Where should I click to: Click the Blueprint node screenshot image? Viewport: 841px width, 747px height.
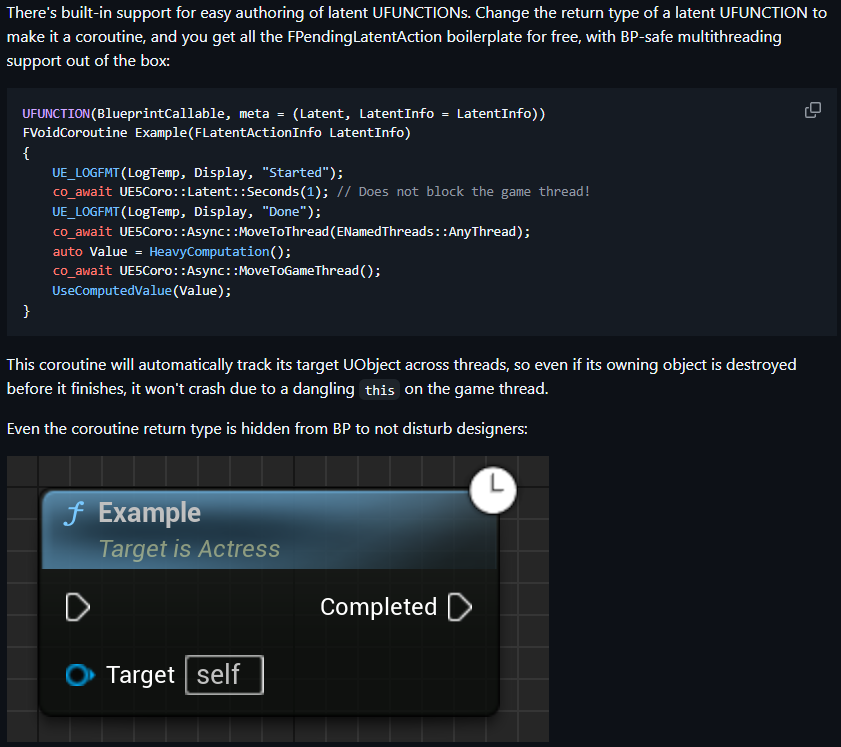pyautogui.click(x=278, y=598)
